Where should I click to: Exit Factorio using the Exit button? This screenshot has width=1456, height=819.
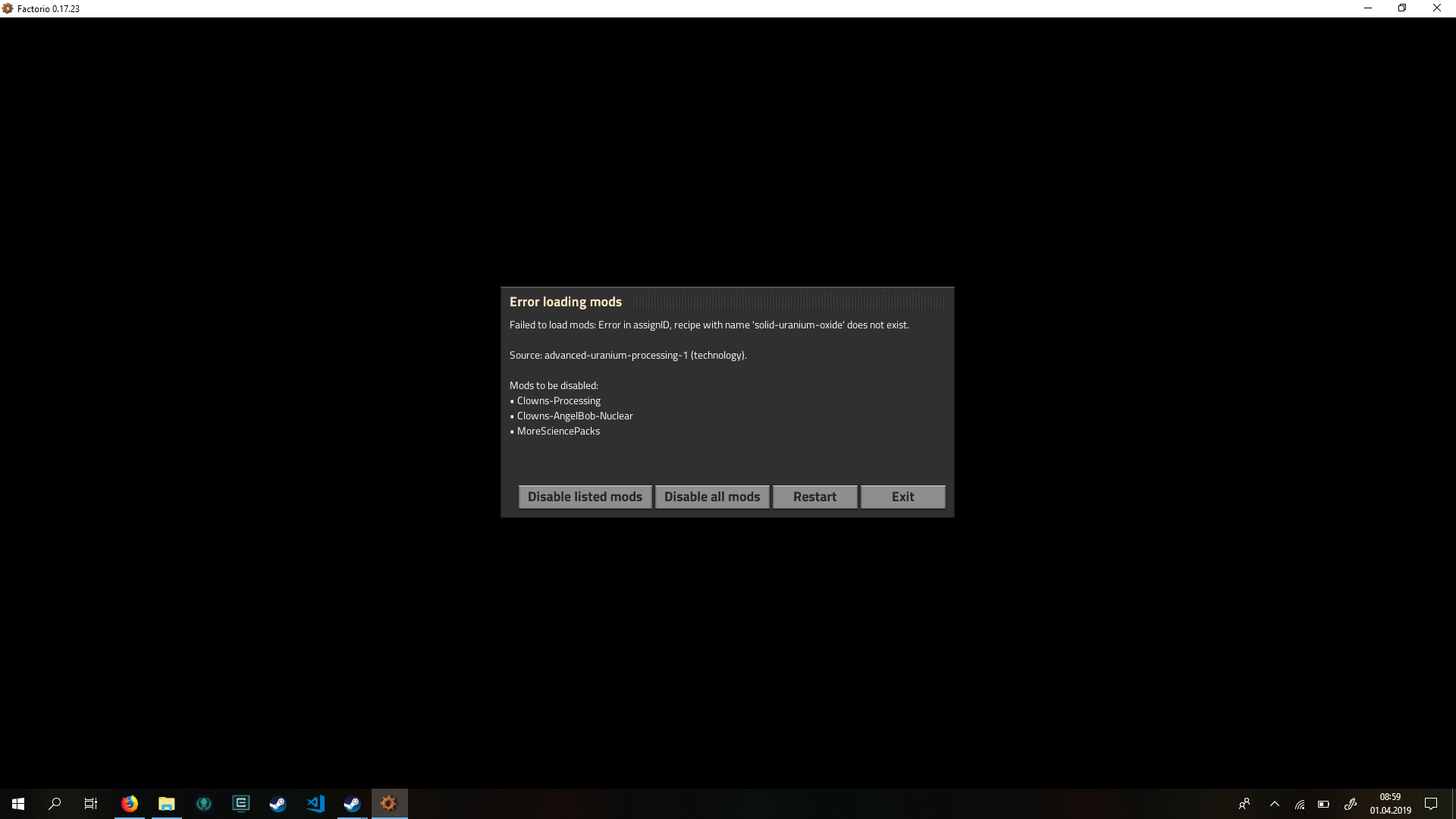click(902, 497)
